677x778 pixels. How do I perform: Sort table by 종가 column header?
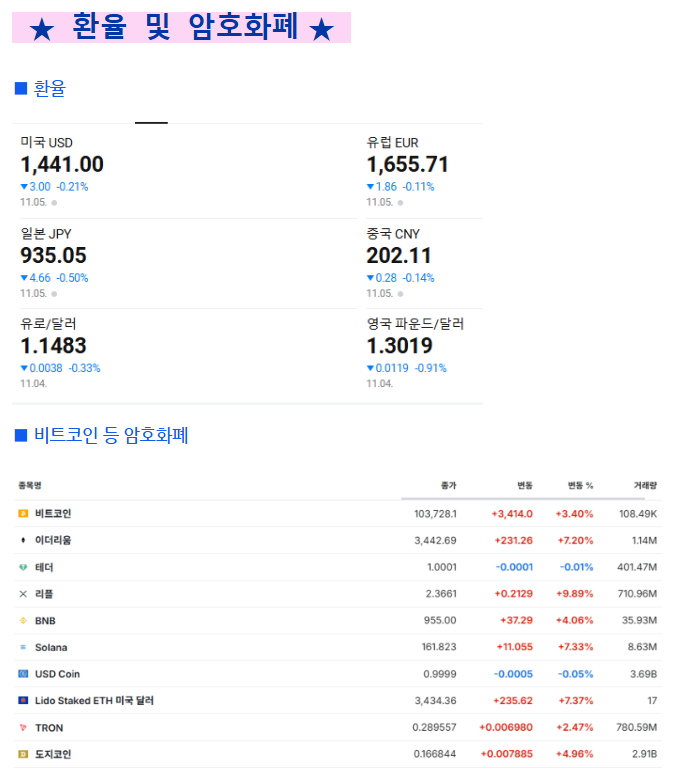(448, 486)
